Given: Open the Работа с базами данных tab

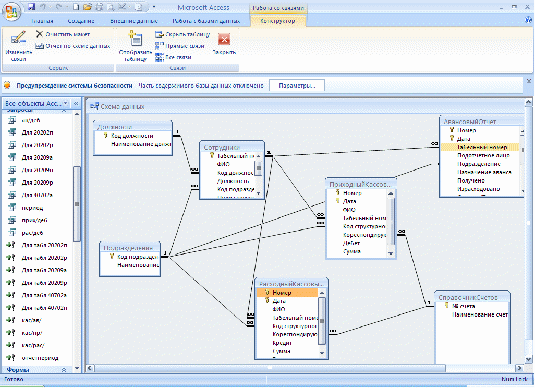Looking at the screenshot, I should 206,21.
